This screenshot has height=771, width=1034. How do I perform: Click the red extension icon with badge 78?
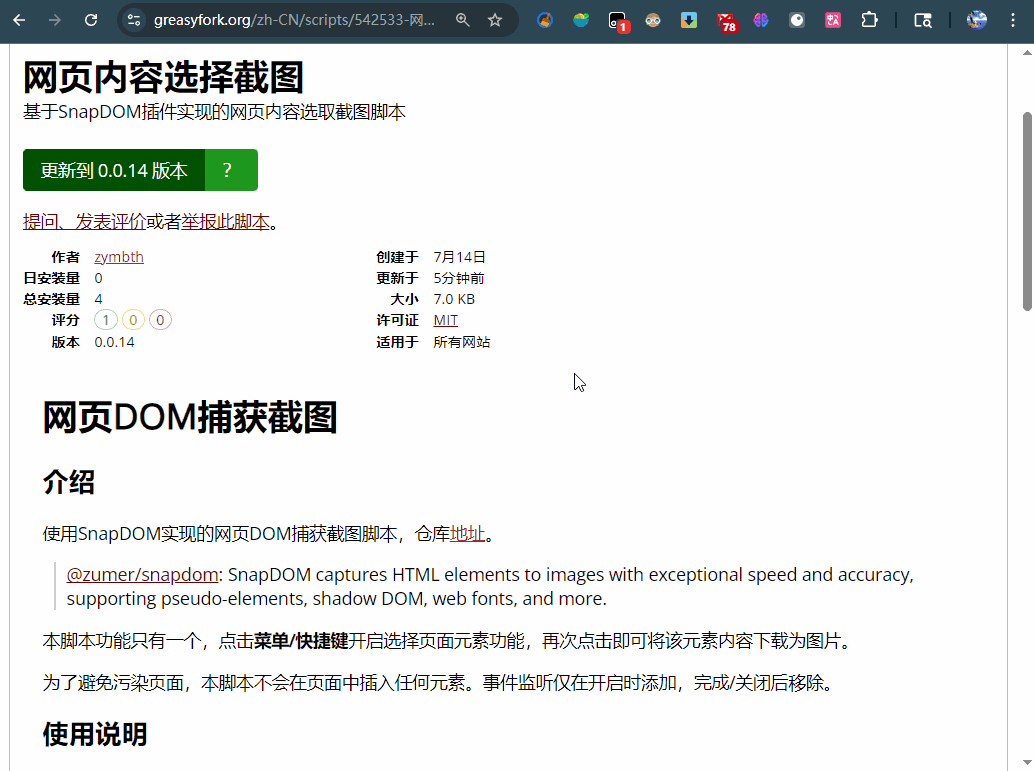(x=726, y=20)
